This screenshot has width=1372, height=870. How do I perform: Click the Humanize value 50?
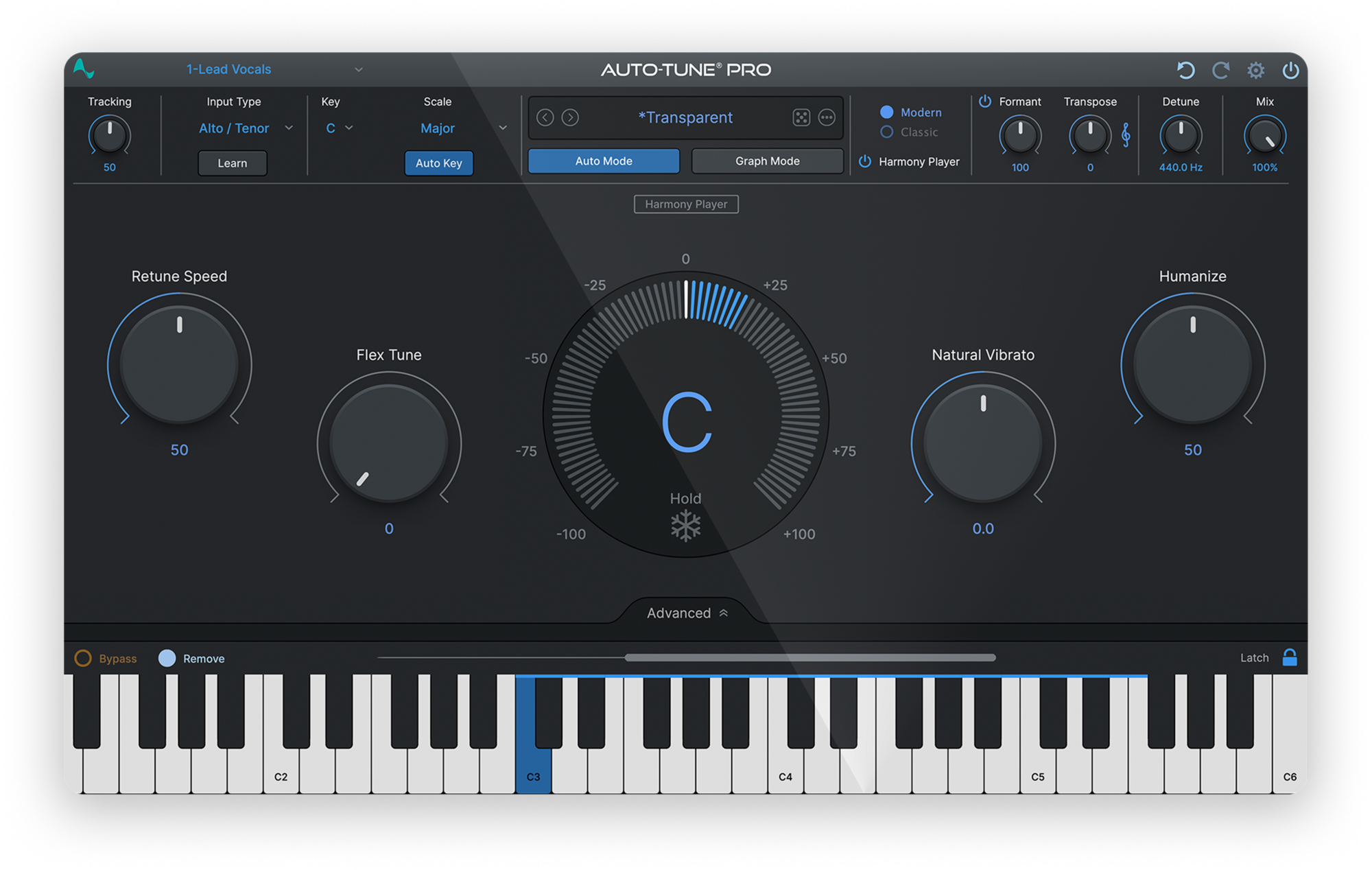[1192, 450]
